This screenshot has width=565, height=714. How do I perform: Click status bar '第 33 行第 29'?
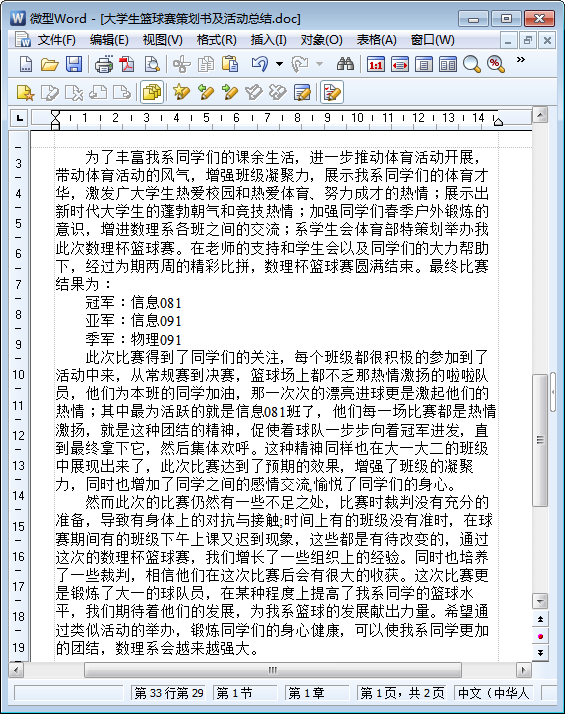coord(168,693)
